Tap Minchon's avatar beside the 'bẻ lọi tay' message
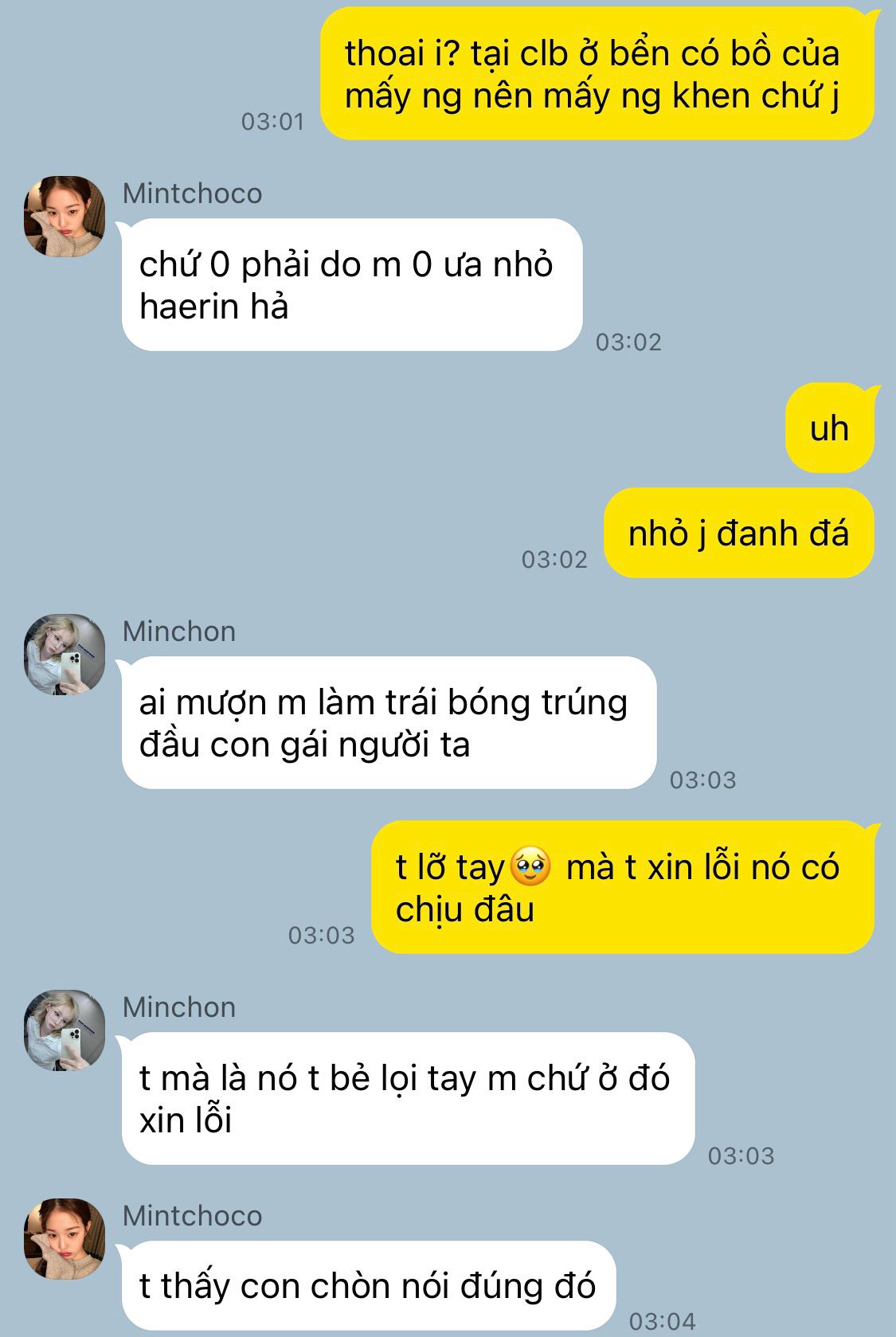The image size is (896, 1337). click(x=65, y=1030)
